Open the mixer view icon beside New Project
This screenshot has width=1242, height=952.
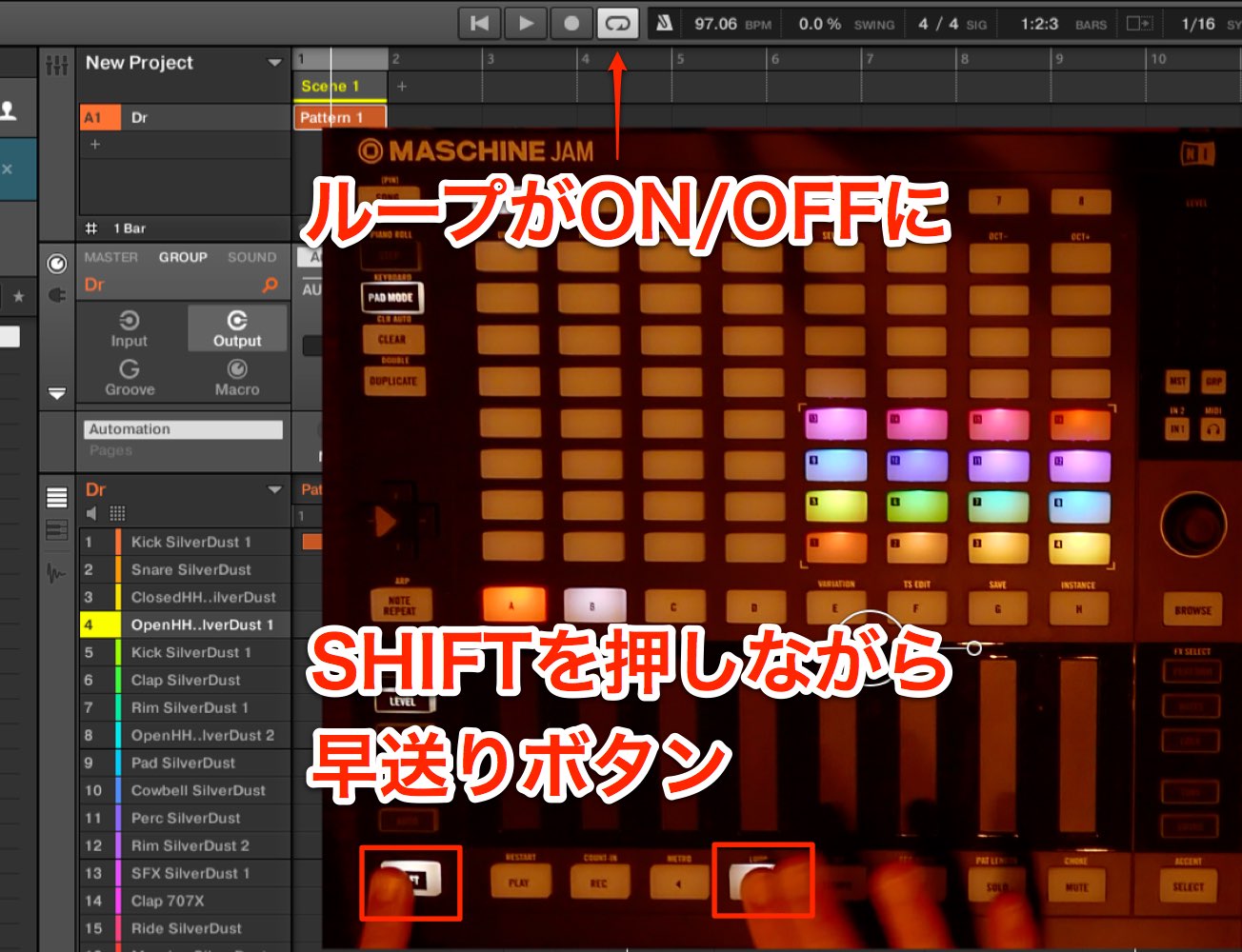[57, 65]
